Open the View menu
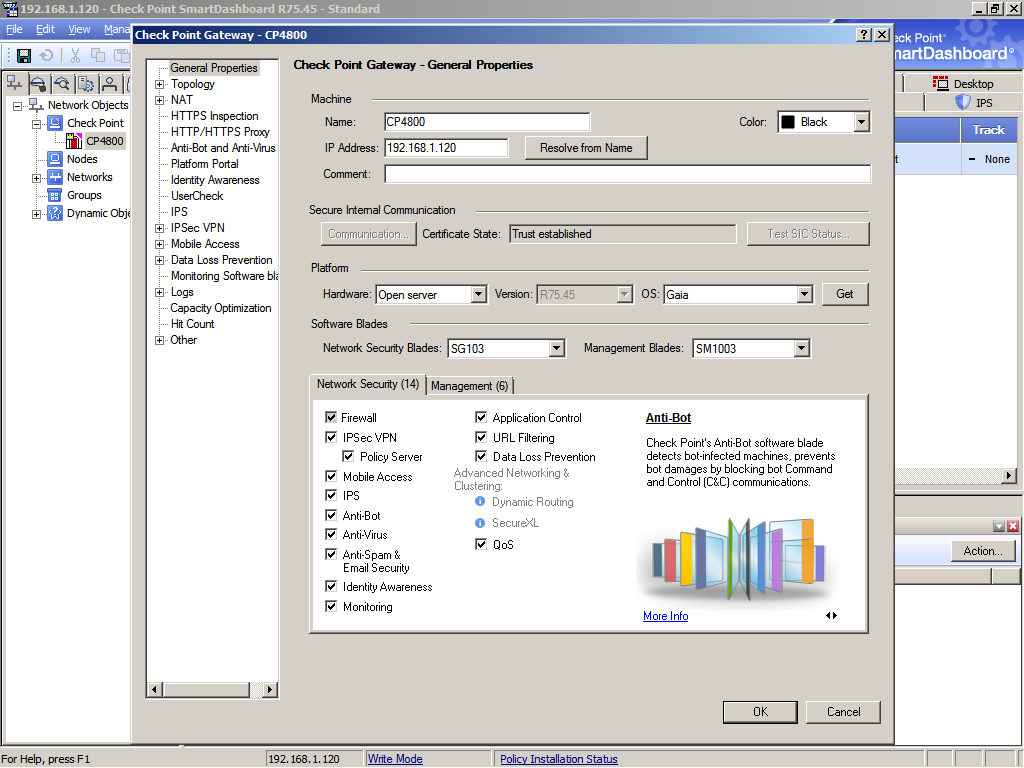 click(x=79, y=29)
